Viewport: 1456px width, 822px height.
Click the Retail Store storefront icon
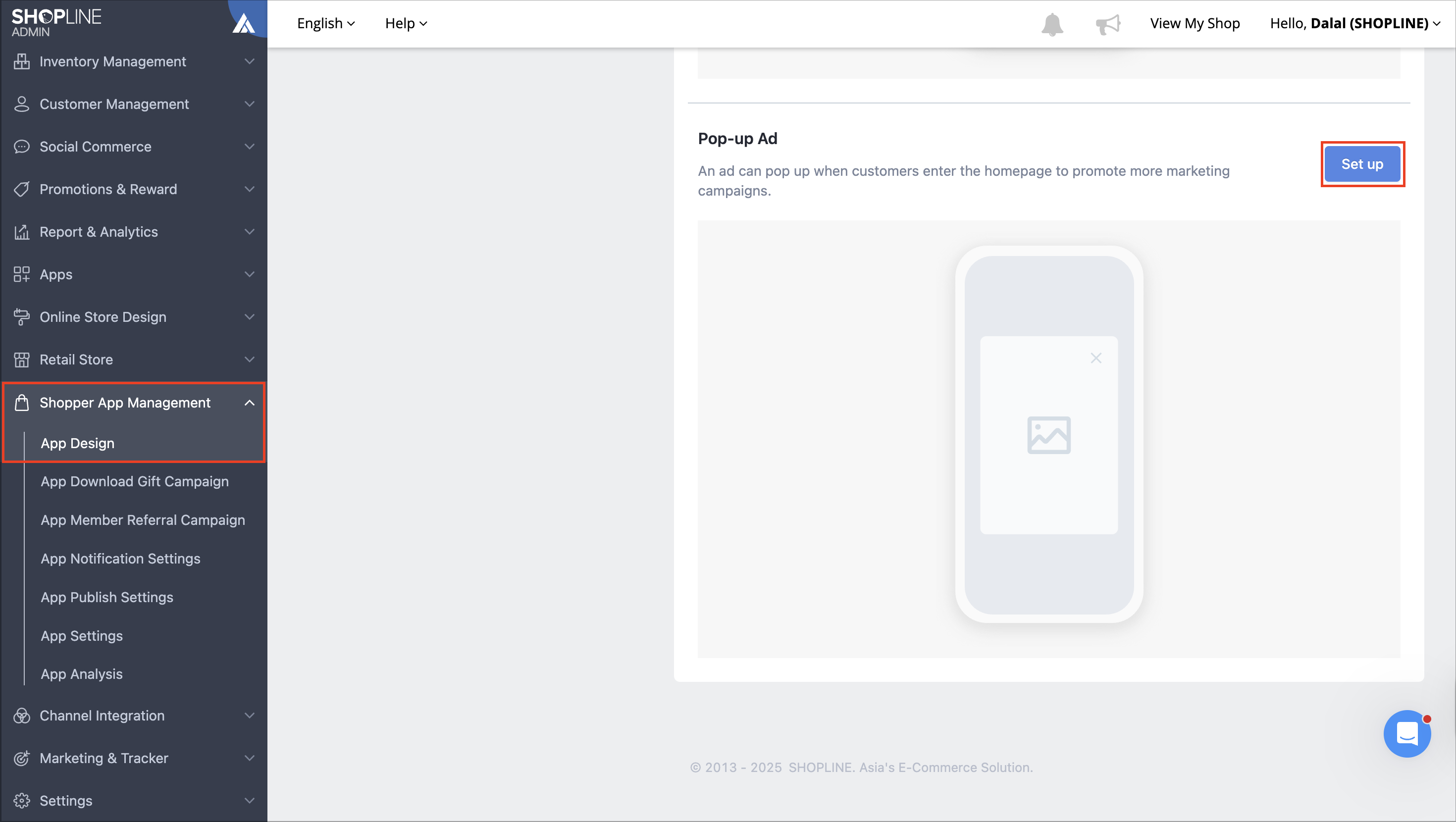(x=21, y=360)
